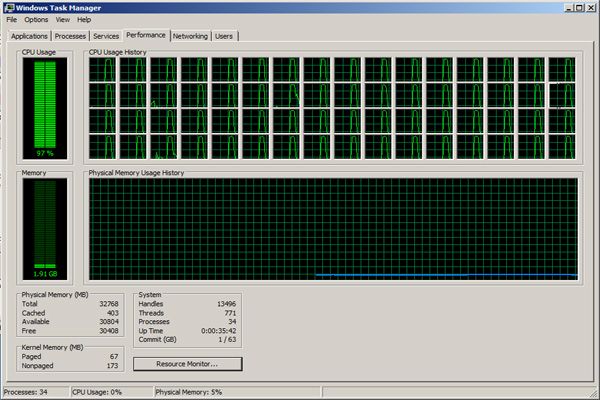Open the File menu
600x400 pixels.
(11, 20)
